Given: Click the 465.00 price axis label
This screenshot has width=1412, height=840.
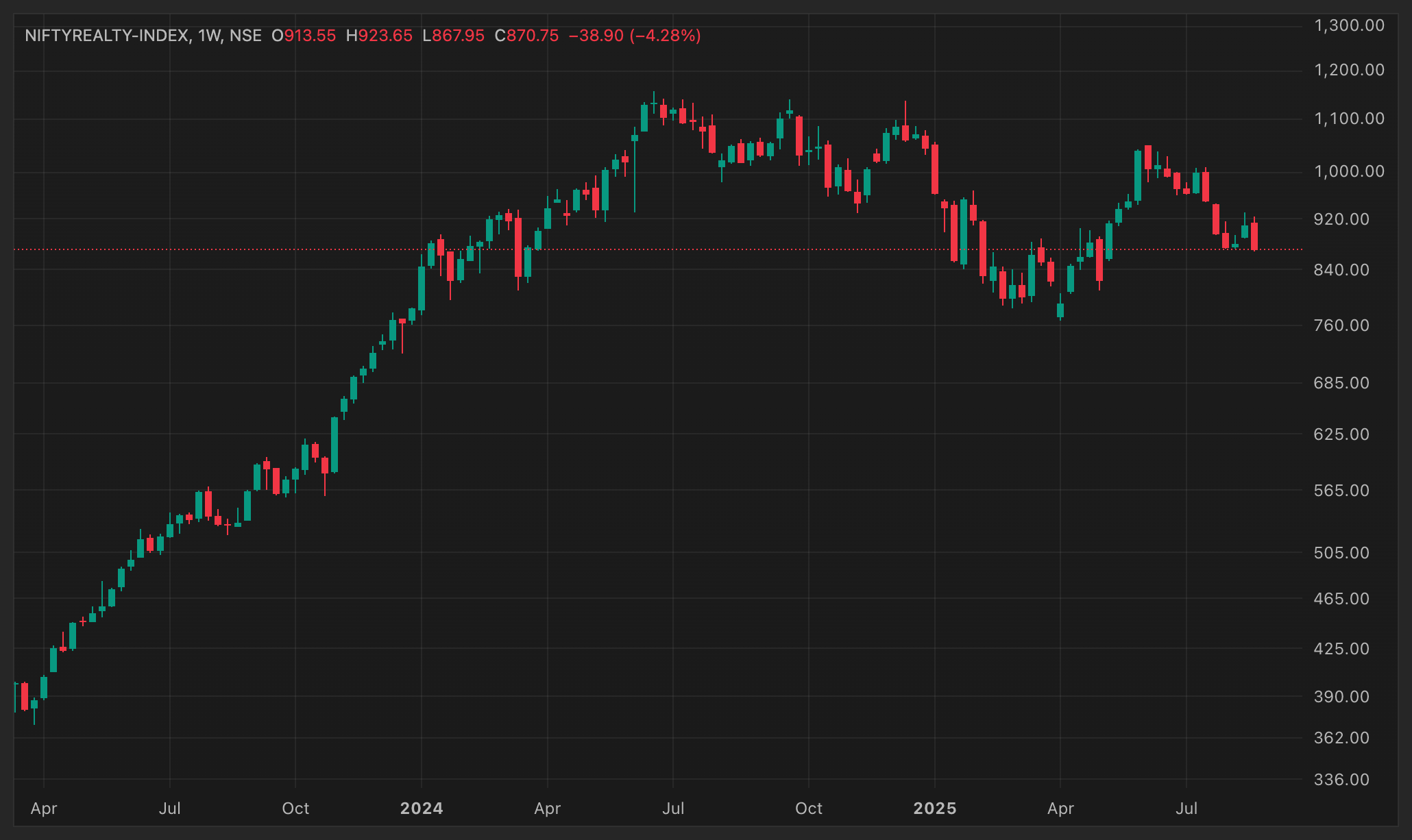Looking at the screenshot, I should 1341,599.
